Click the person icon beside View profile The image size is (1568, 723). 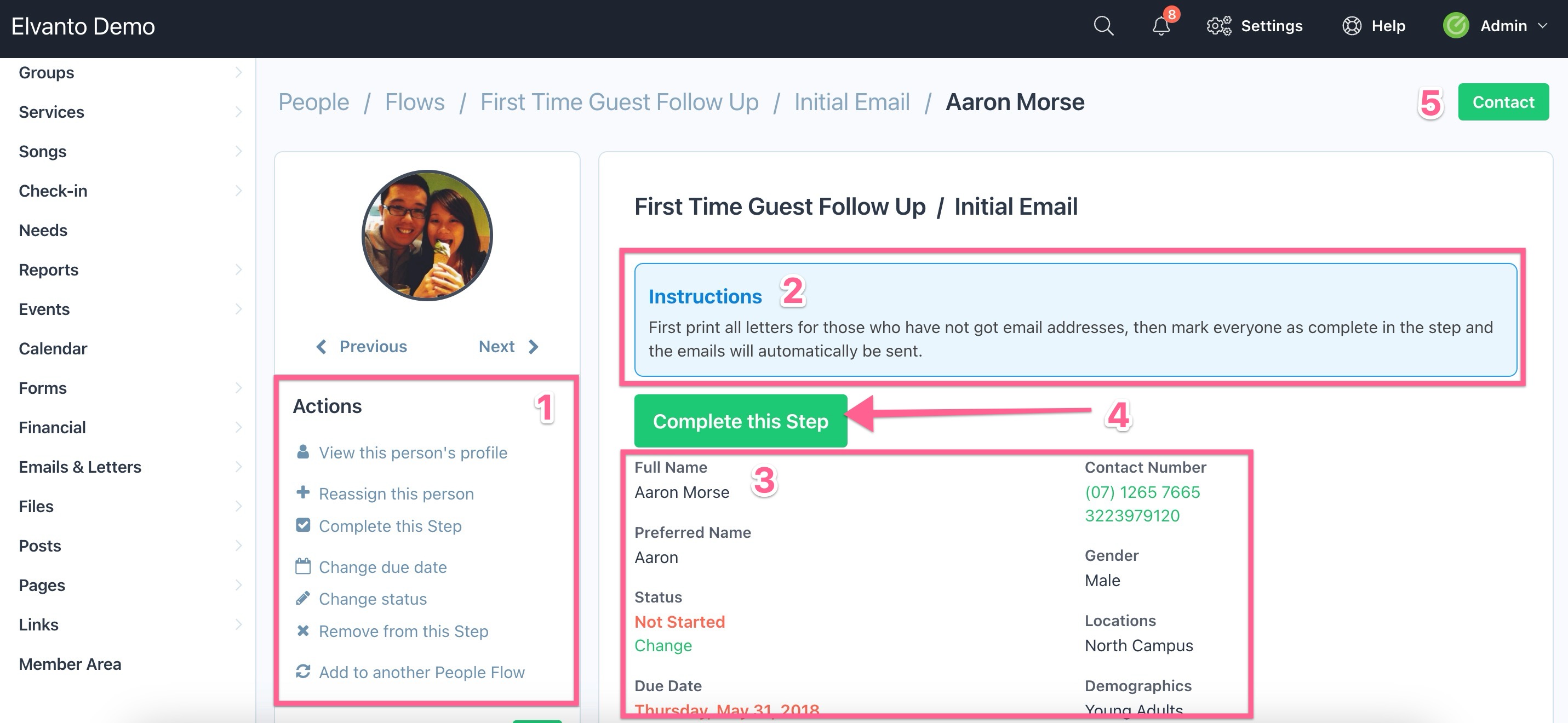[302, 451]
